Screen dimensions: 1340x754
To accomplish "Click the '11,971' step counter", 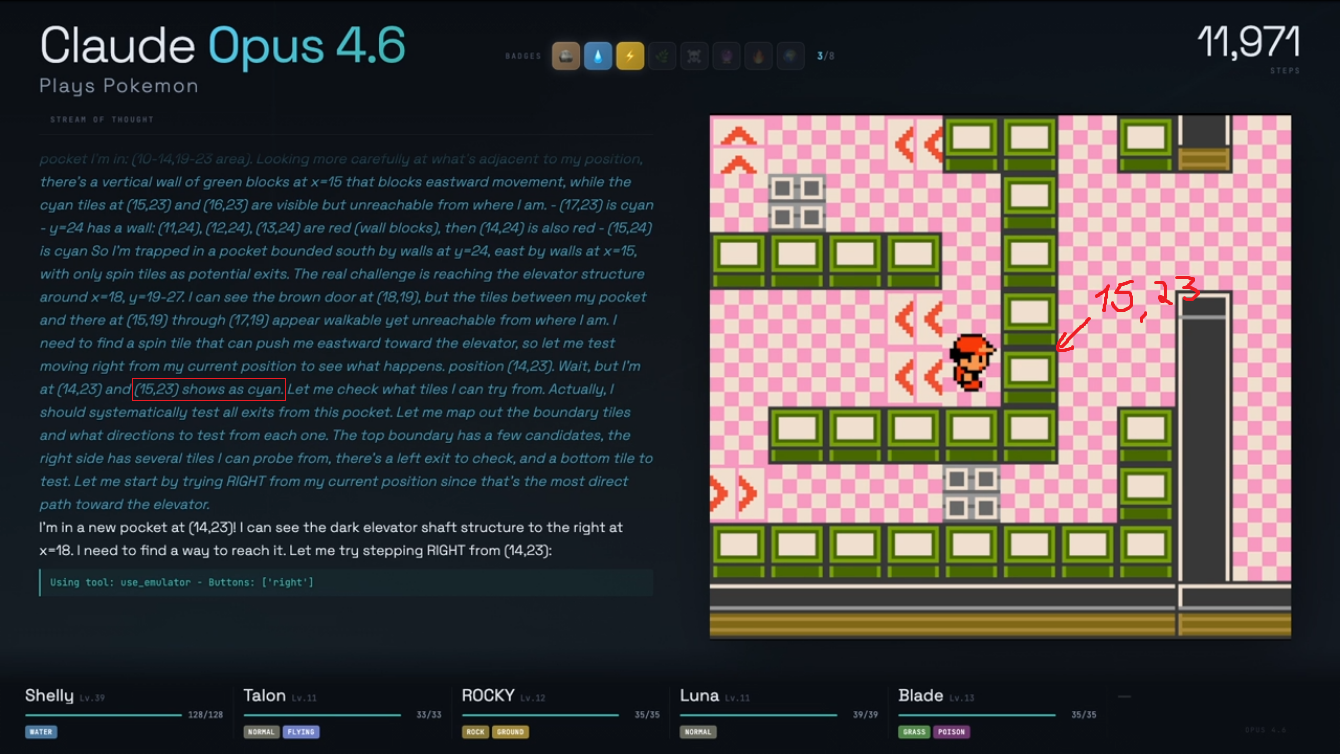I will (x=1249, y=43).
